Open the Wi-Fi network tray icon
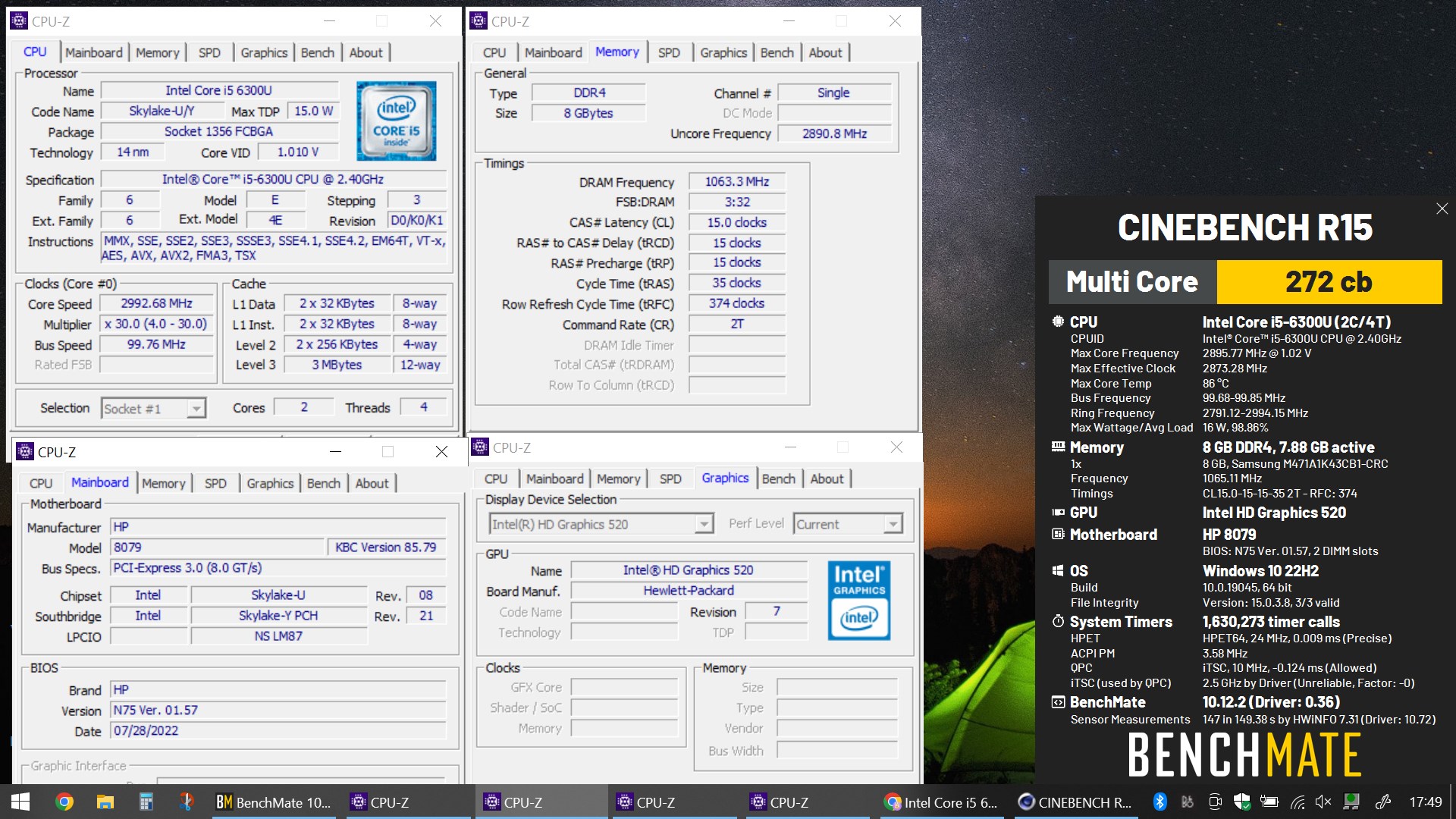The width and height of the screenshot is (1456, 819). (1298, 802)
